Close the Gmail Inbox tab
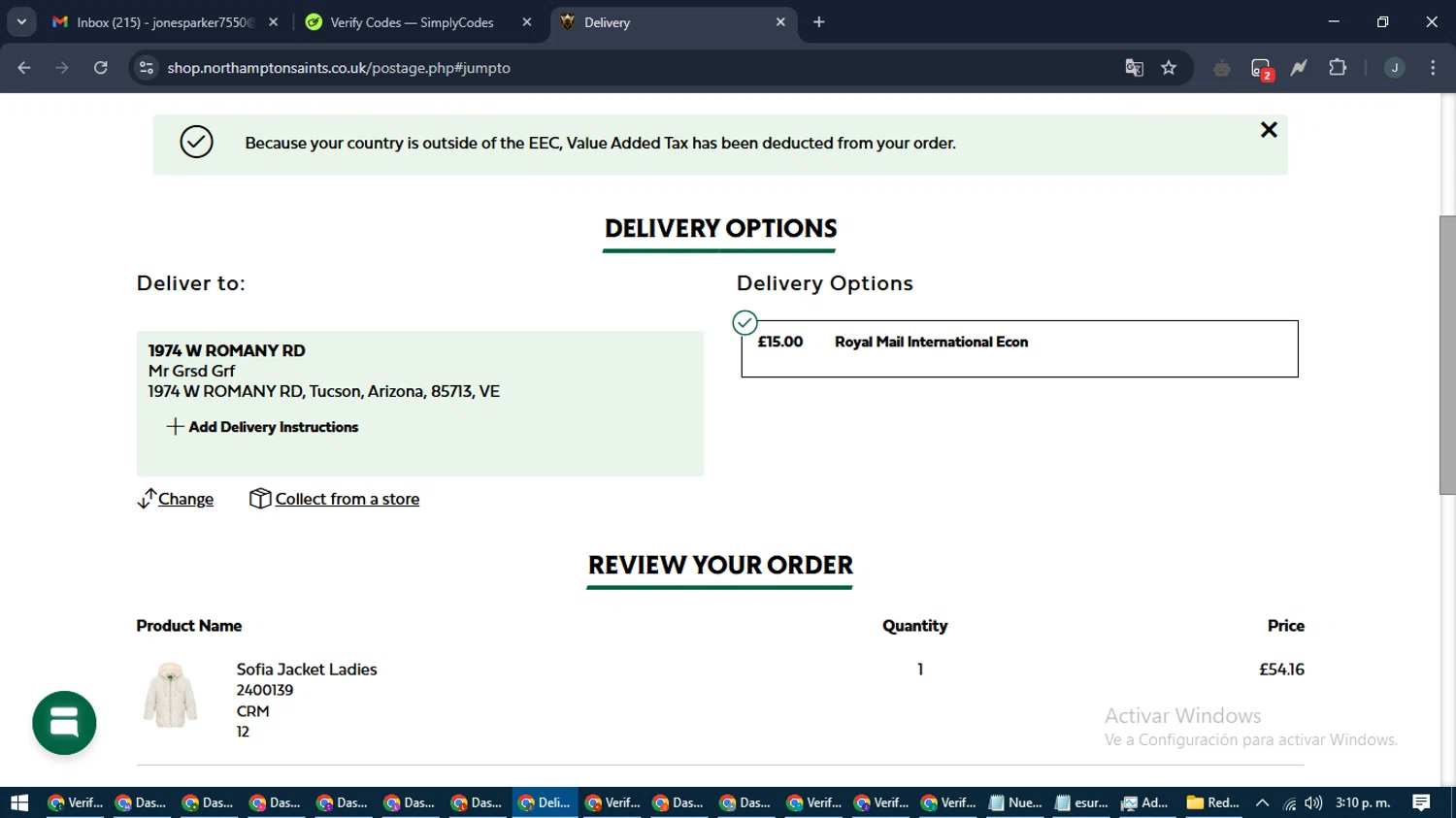 pyautogui.click(x=273, y=22)
